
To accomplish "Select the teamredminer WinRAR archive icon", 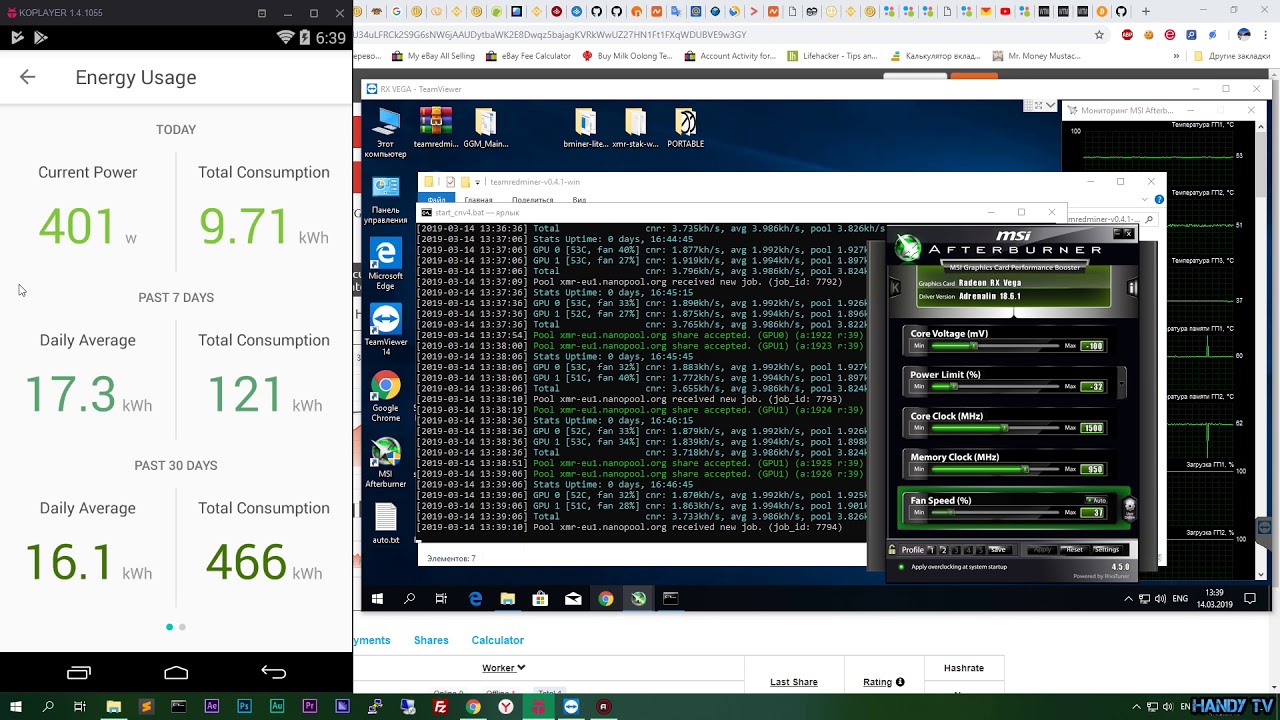I will tap(435, 128).
